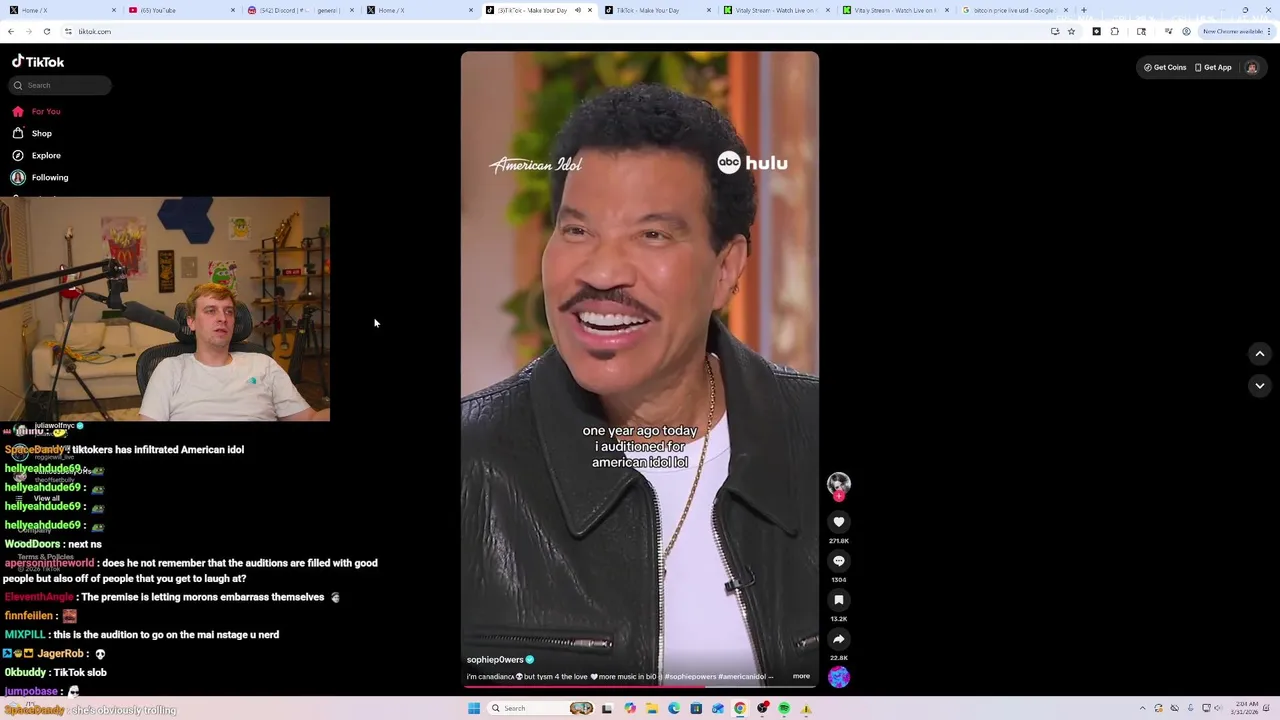Open the taskbar clock and date
This screenshot has height=720, width=1280.
[1247, 708]
